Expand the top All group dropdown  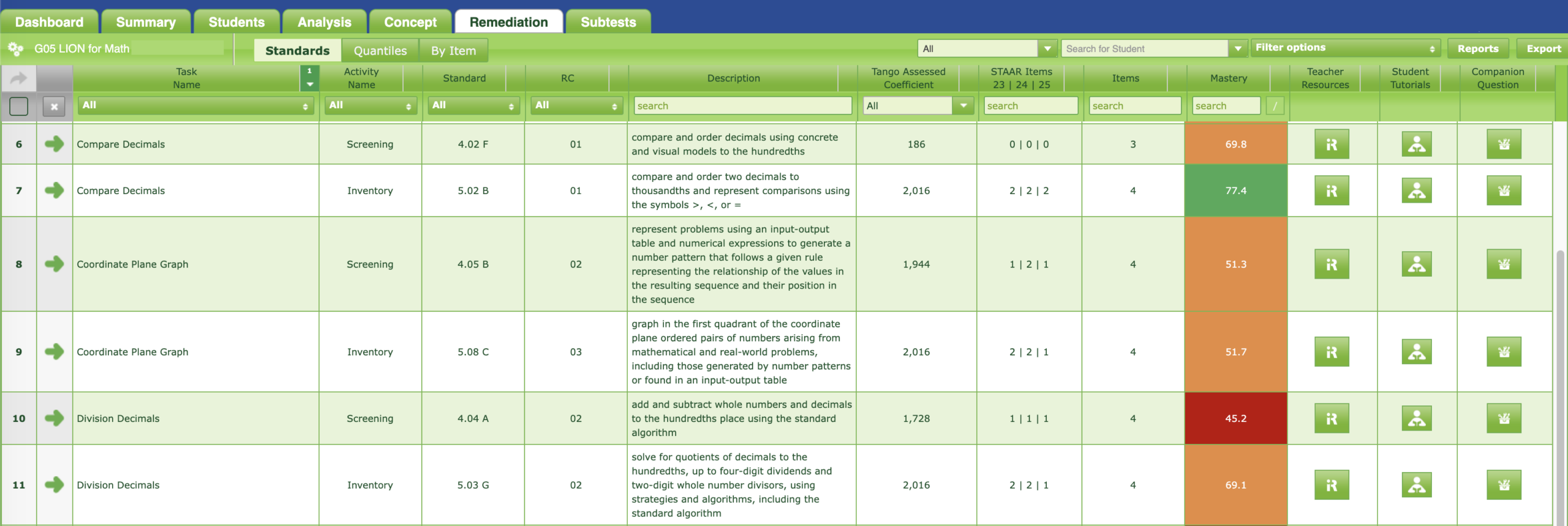tap(1047, 48)
